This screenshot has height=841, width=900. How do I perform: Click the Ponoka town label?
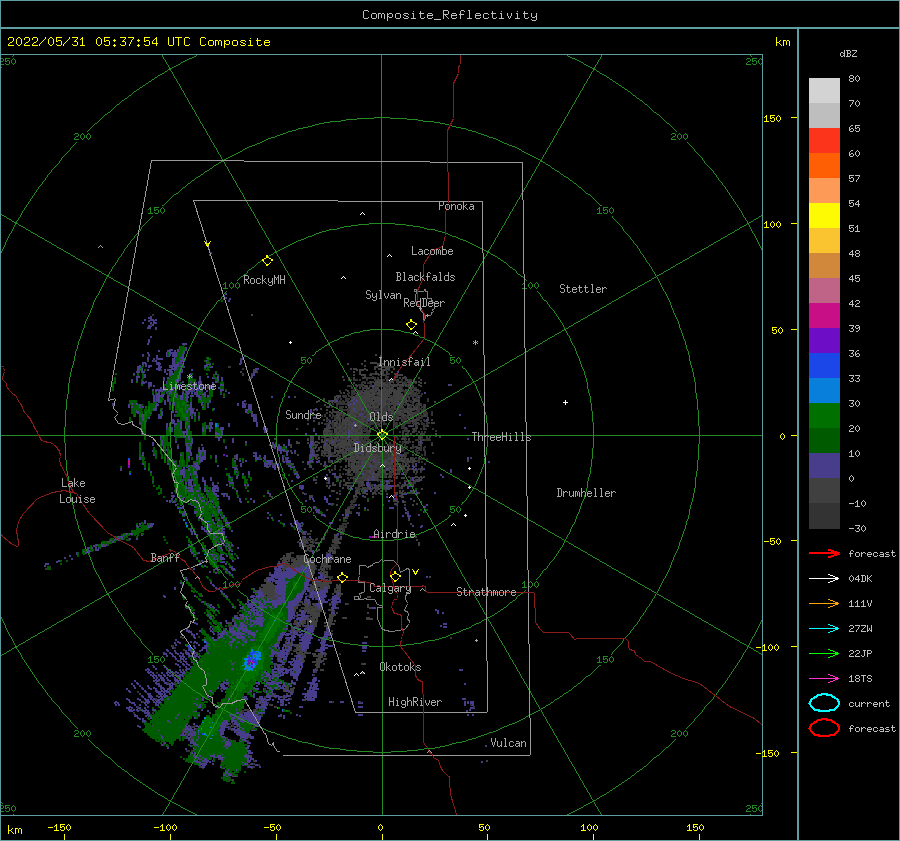click(x=456, y=206)
